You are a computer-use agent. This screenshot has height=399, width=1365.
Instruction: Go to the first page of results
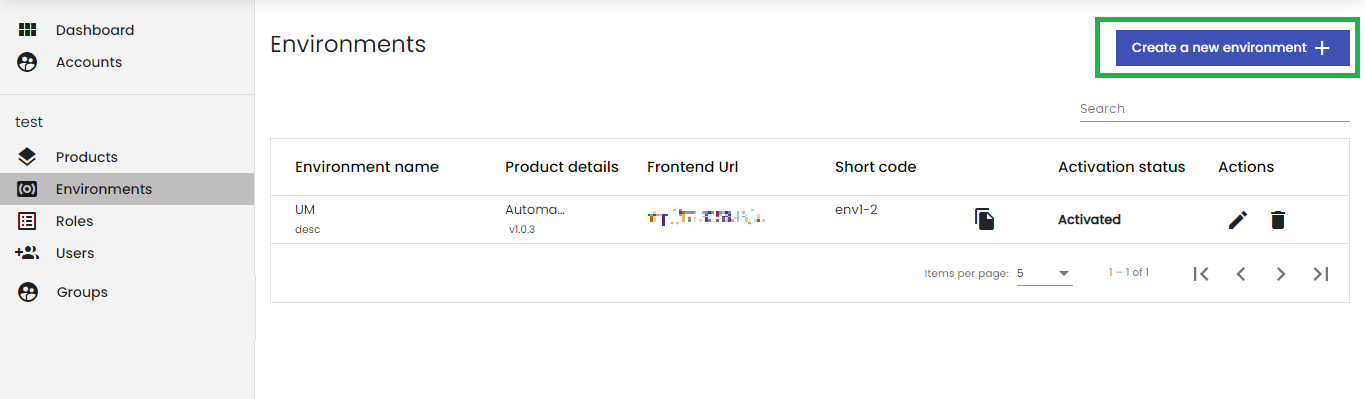(x=1201, y=274)
